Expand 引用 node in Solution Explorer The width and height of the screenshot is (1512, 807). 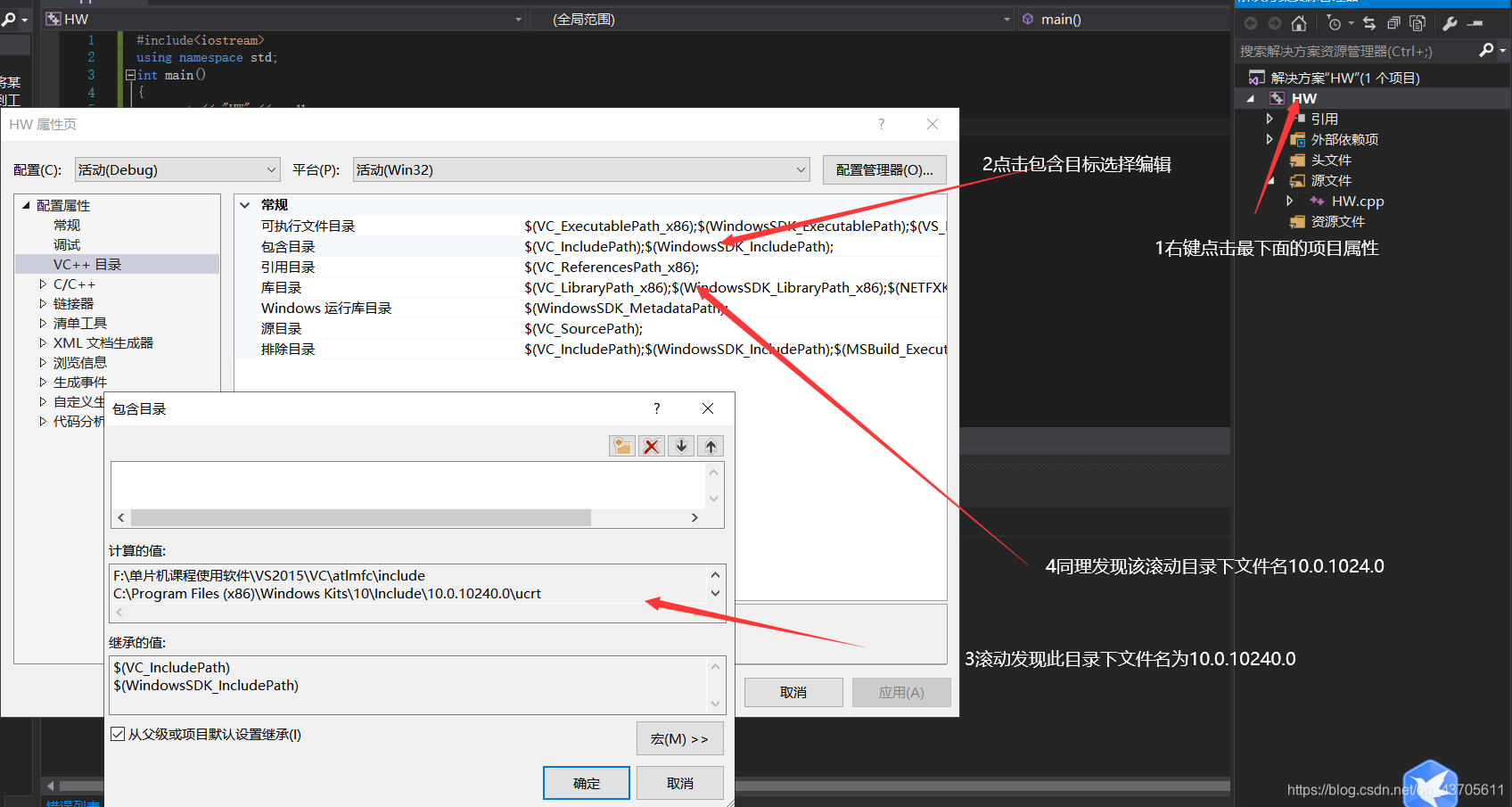pyautogui.click(x=1270, y=119)
